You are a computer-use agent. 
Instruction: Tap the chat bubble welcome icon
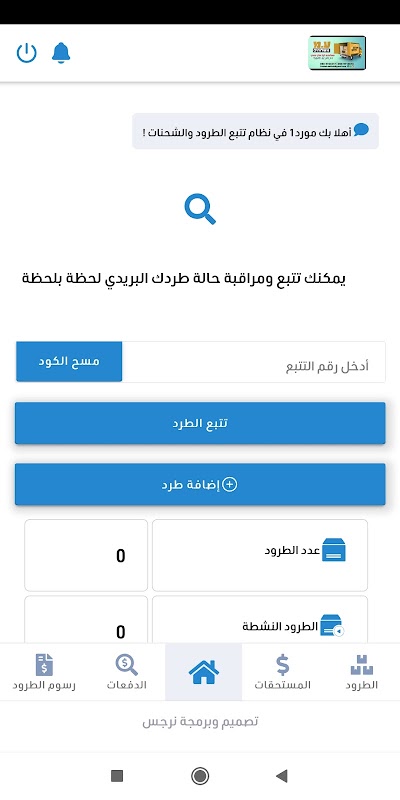pyautogui.click(x=361, y=130)
